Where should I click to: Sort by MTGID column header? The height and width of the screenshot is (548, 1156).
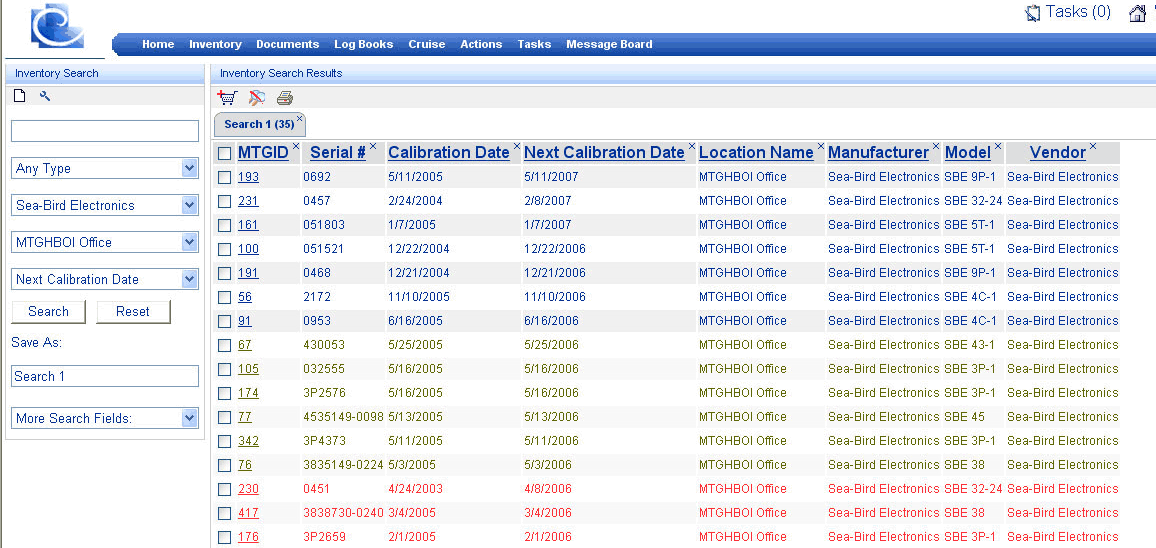pyautogui.click(x=263, y=153)
